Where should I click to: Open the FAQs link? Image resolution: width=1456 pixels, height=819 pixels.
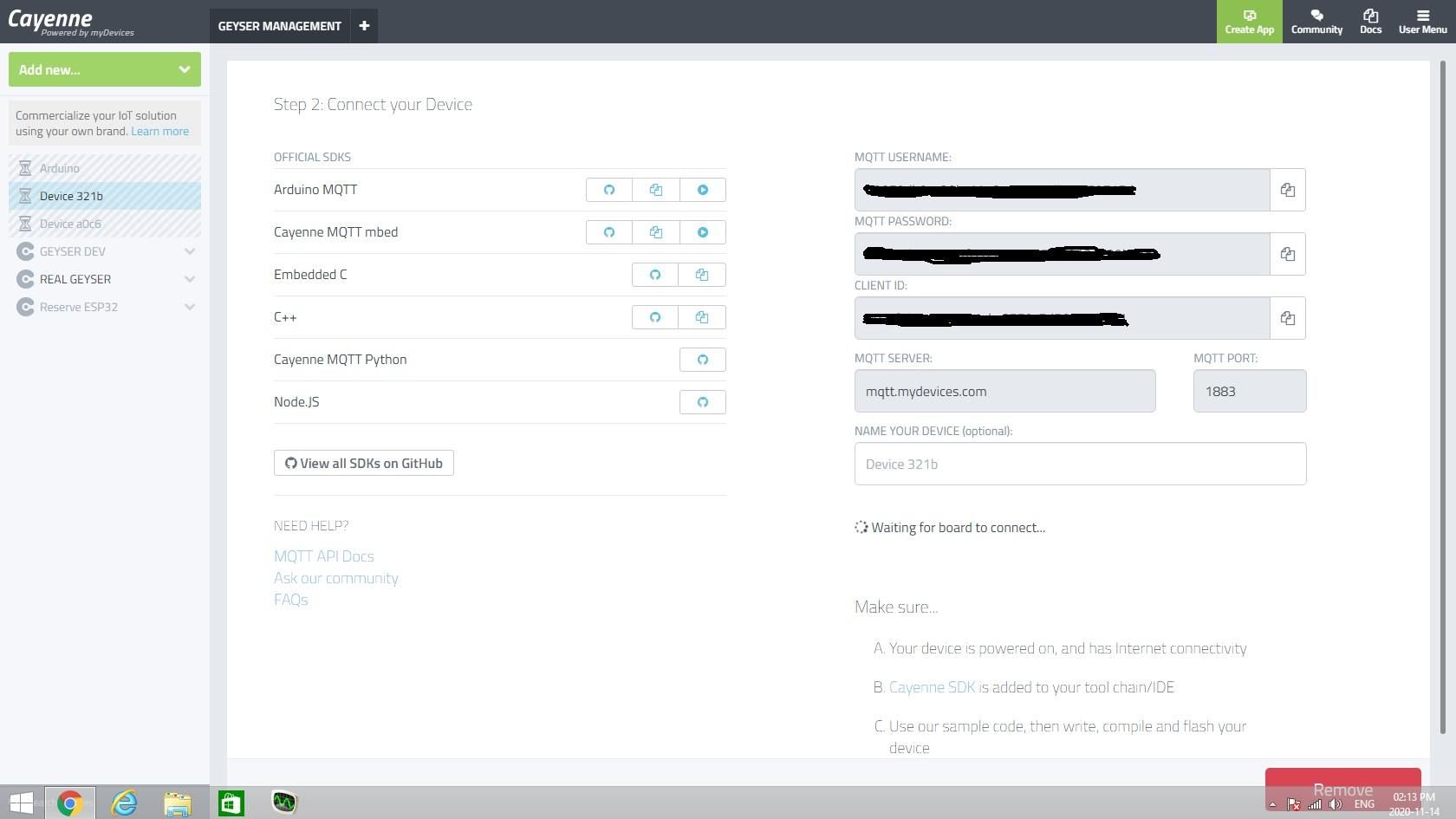coord(291,600)
